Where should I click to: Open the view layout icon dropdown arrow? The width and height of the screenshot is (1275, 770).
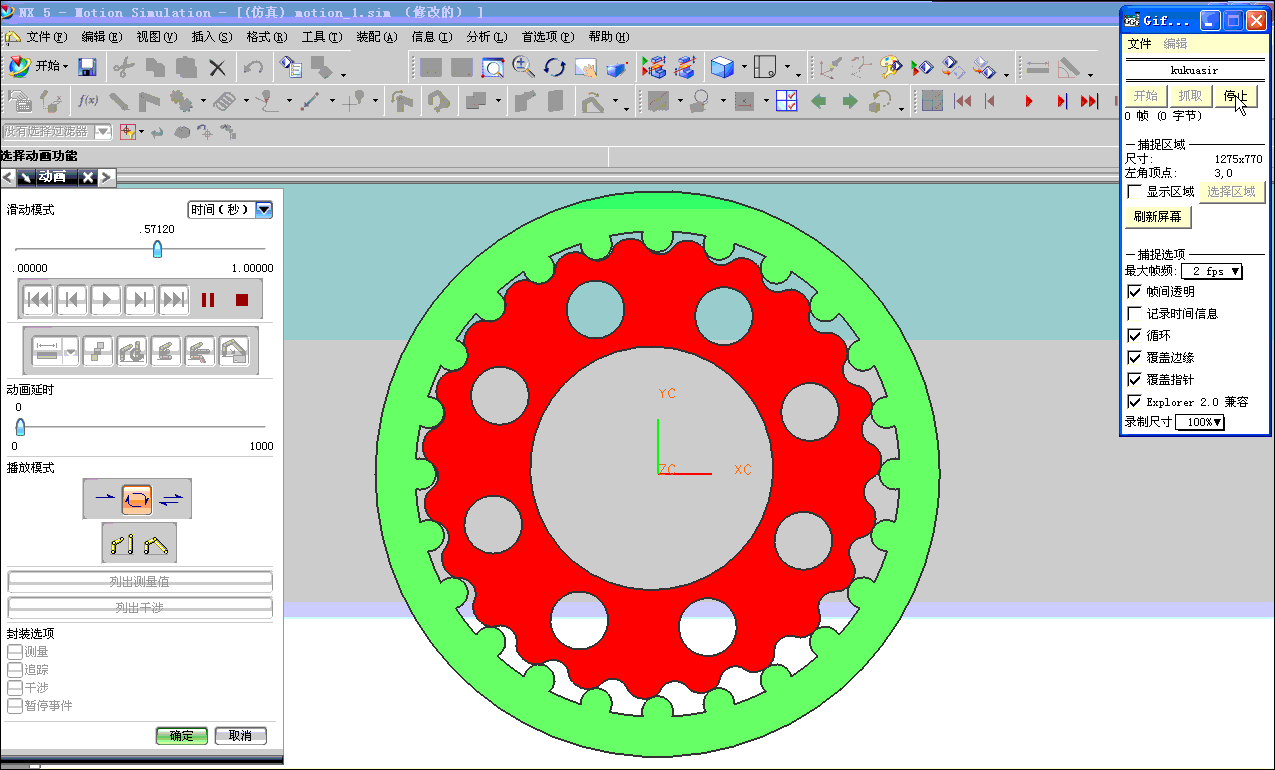tap(786, 68)
